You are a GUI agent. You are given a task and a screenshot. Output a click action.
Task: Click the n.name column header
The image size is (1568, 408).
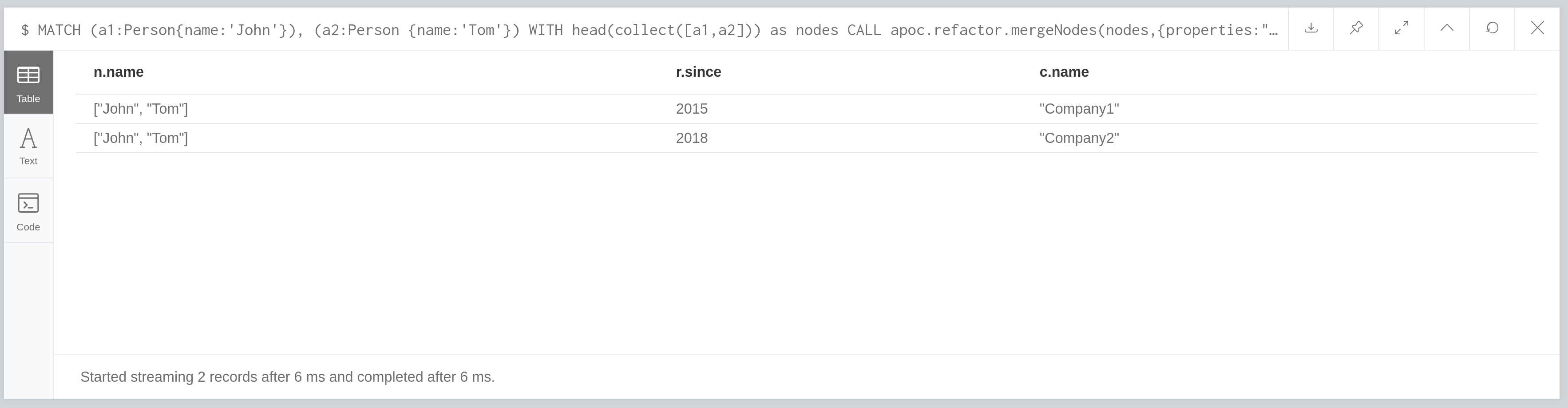118,72
